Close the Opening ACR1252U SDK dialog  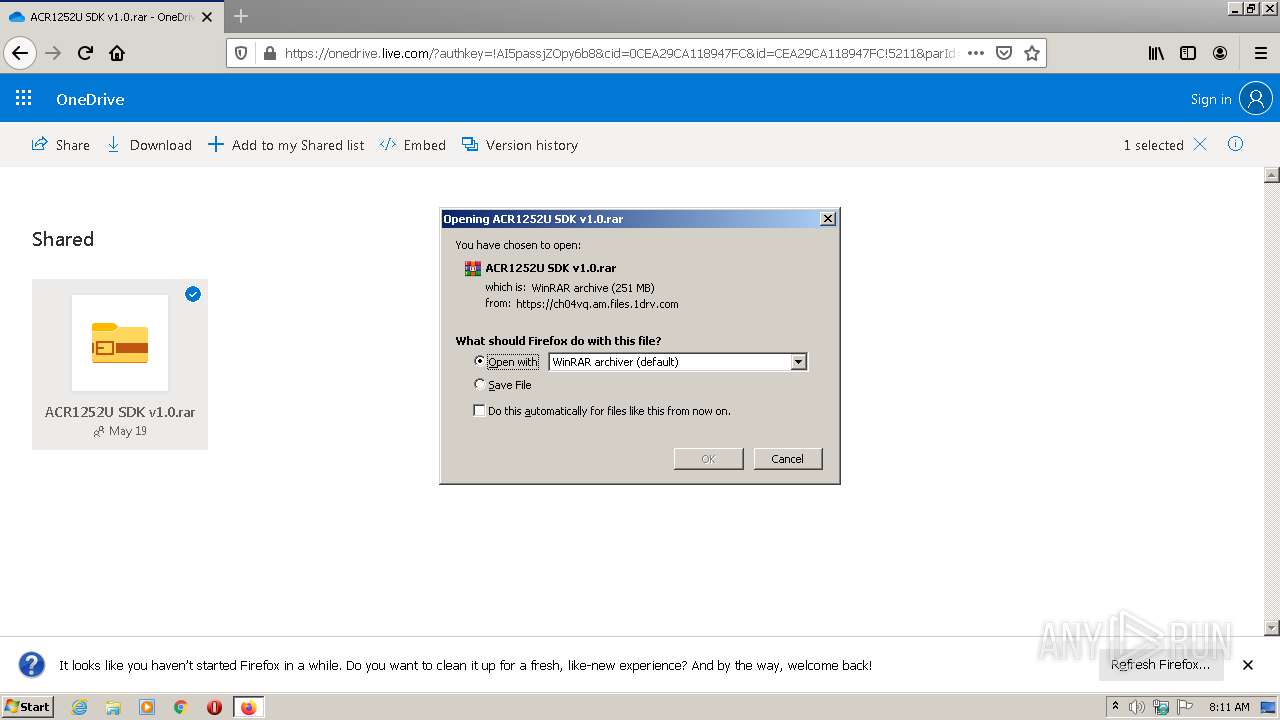827,218
